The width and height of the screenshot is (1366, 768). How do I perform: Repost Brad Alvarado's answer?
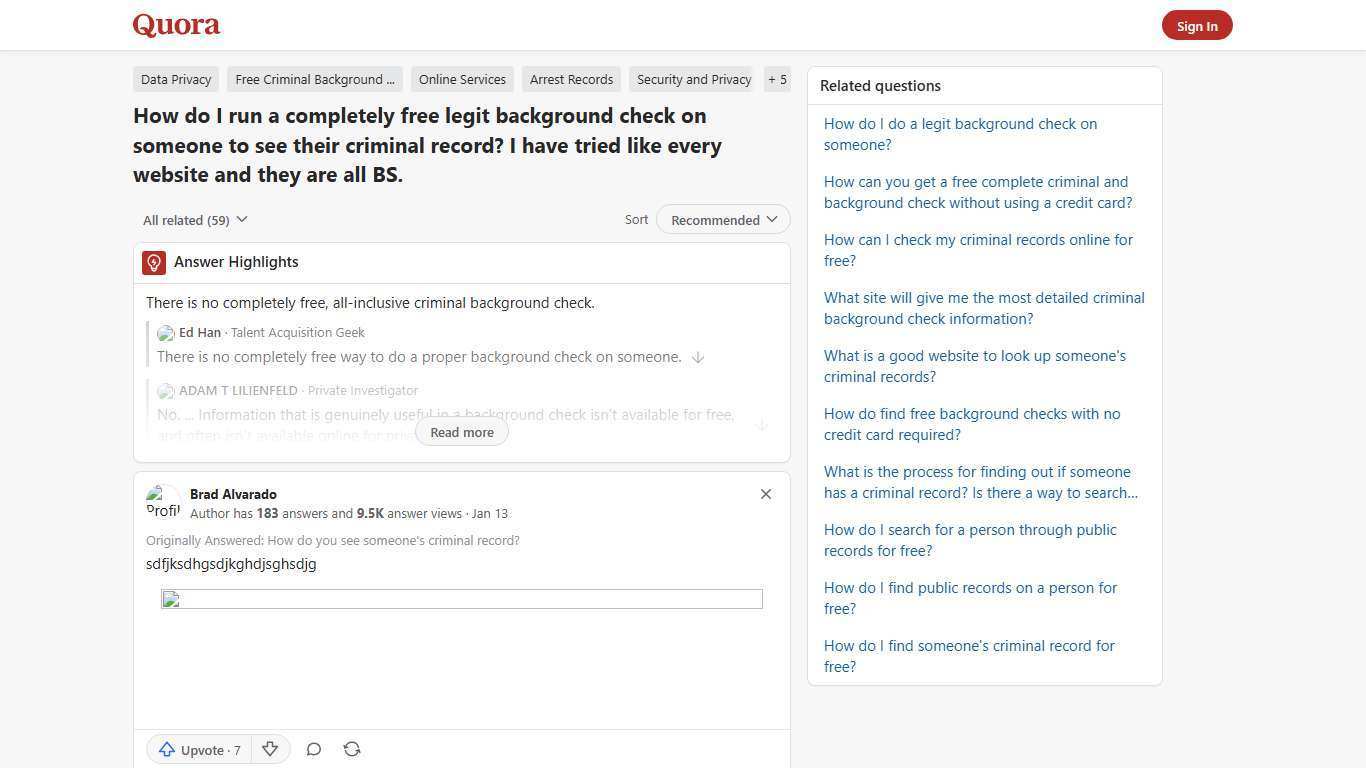(352, 749)
